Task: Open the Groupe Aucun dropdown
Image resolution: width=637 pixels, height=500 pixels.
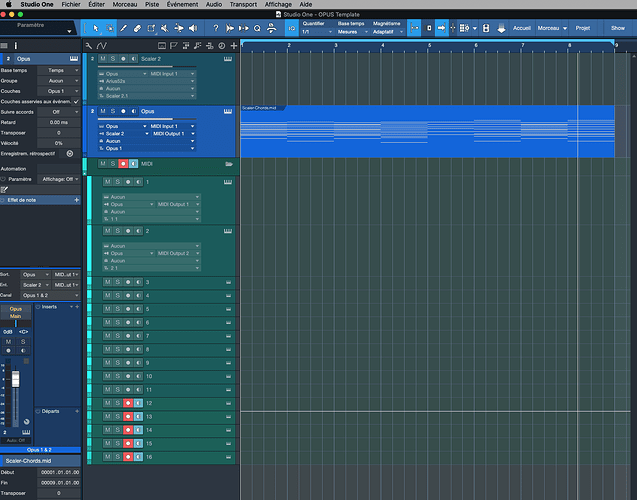Action: (58, 81)
